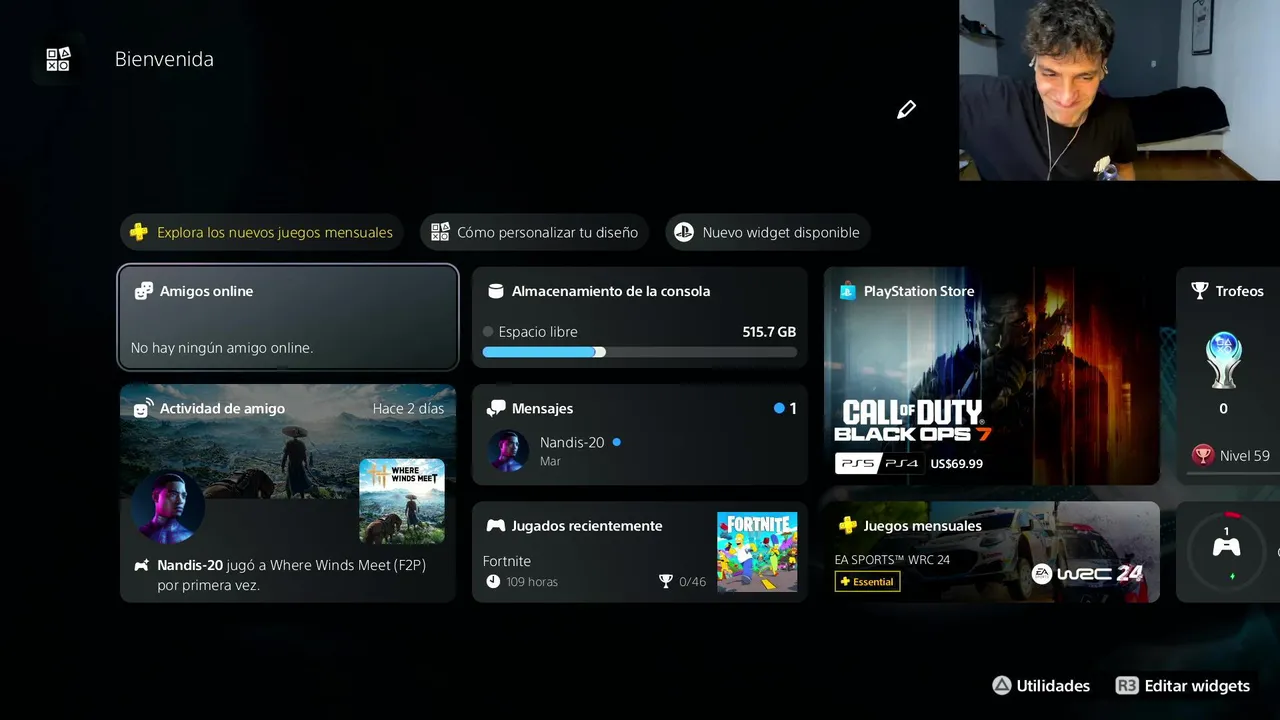Click the storage free space bar
Screen dimensions: 1280x720
click(x=639, y=352)
